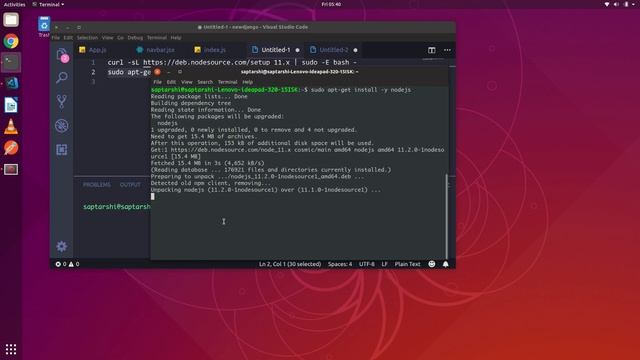Open VS Code Terminal menu

(x=157, y=38)
